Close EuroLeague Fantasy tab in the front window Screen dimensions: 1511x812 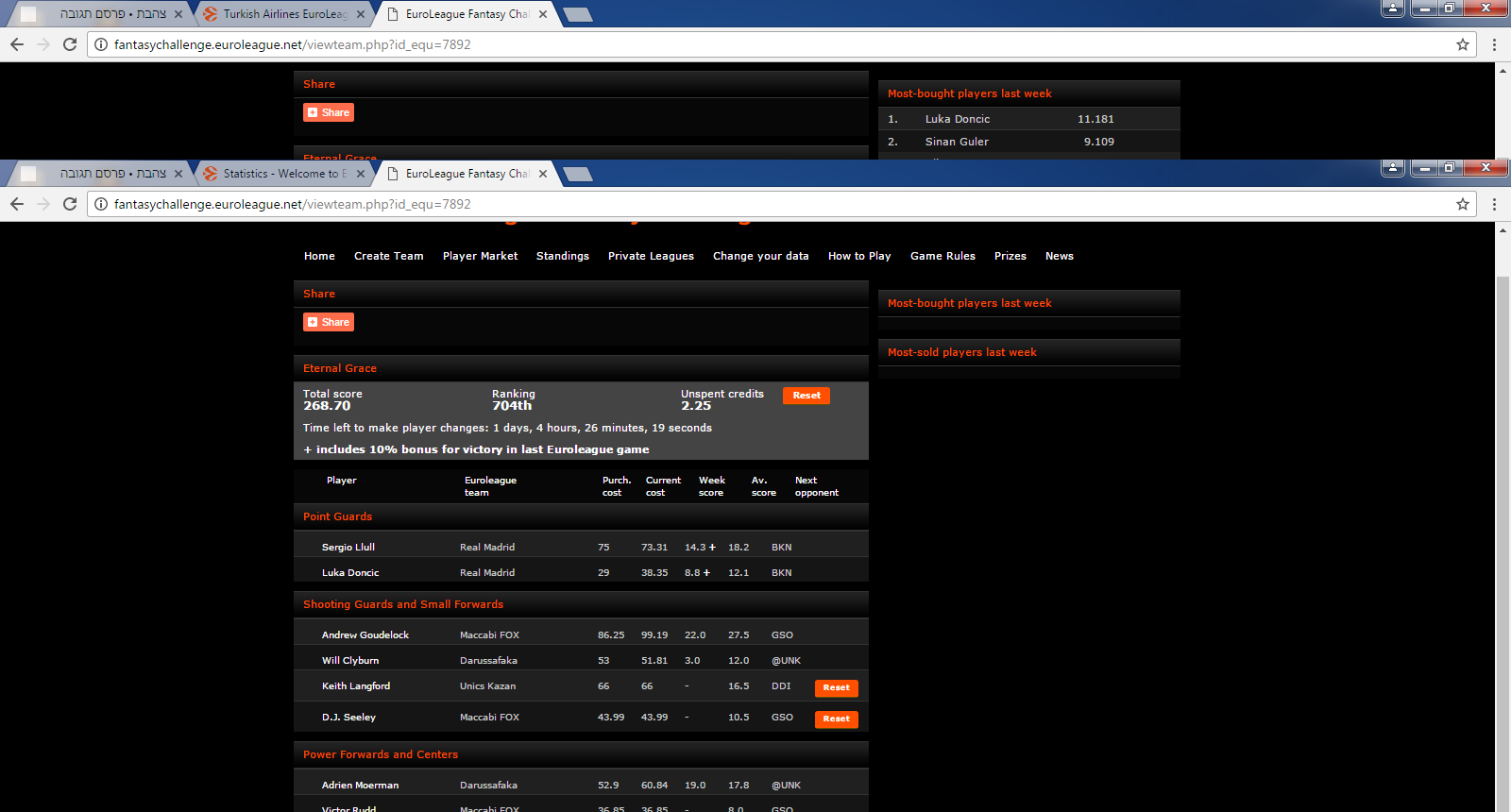pos(543,174)
